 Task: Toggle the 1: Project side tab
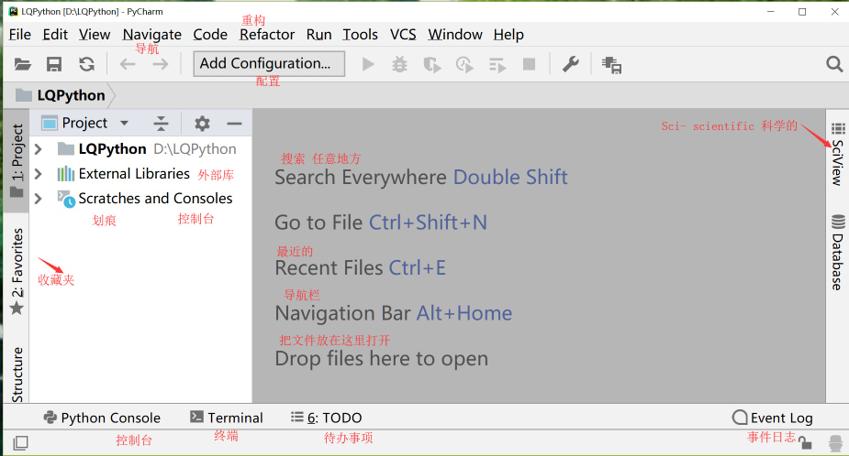[17, 161]
